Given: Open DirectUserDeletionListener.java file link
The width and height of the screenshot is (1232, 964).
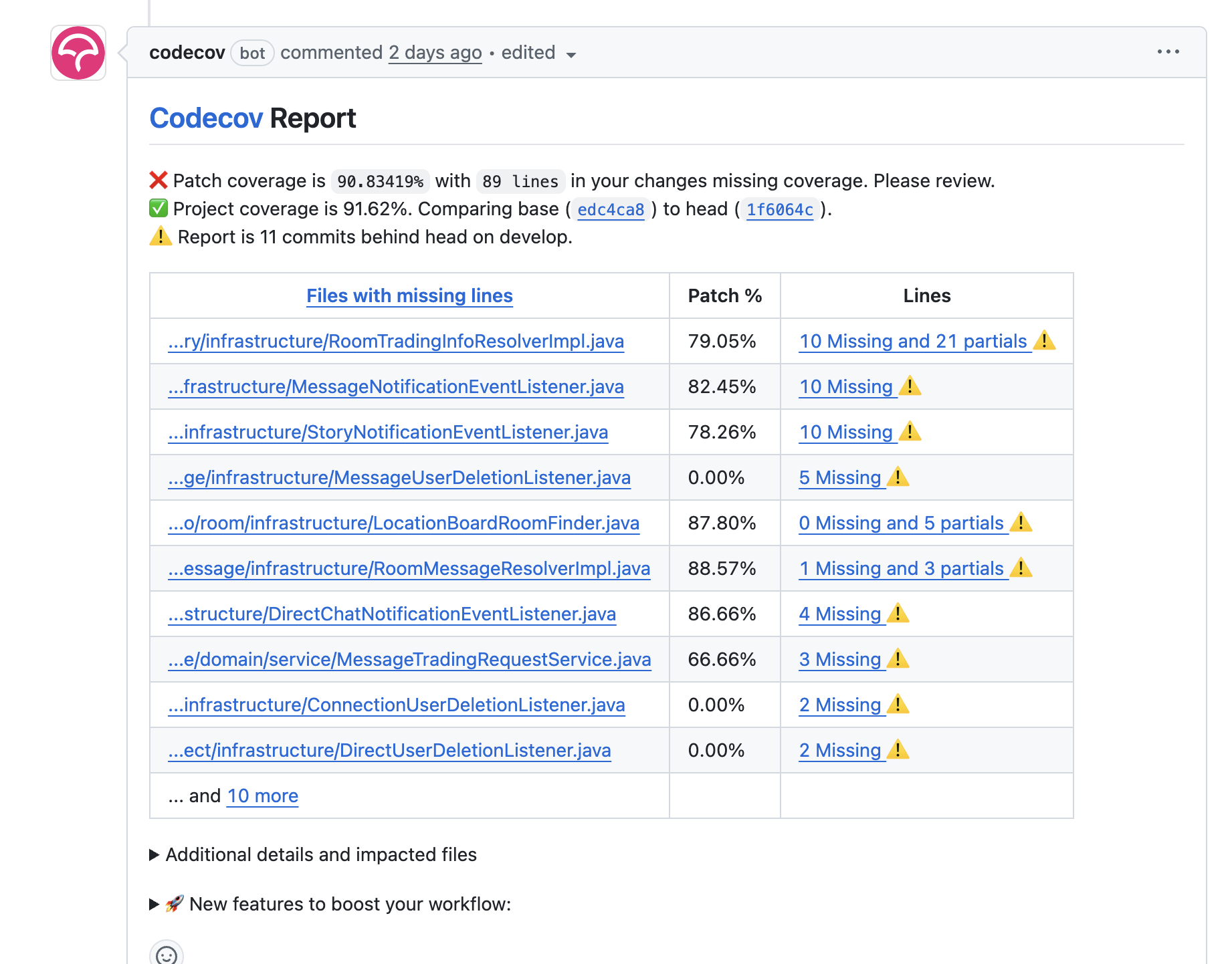Looking at the screenshot, I should (x=389, y=750).
